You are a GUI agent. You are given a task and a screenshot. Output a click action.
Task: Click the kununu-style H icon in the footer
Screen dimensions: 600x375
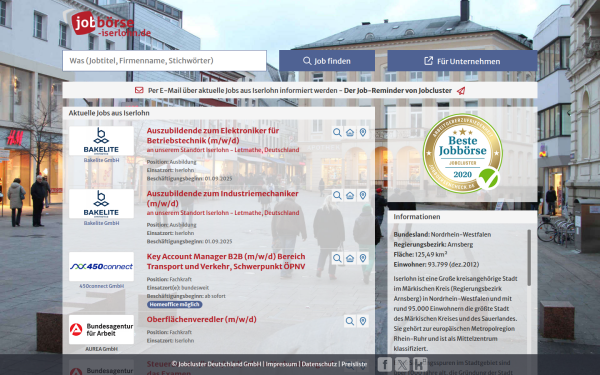(420, 364)
